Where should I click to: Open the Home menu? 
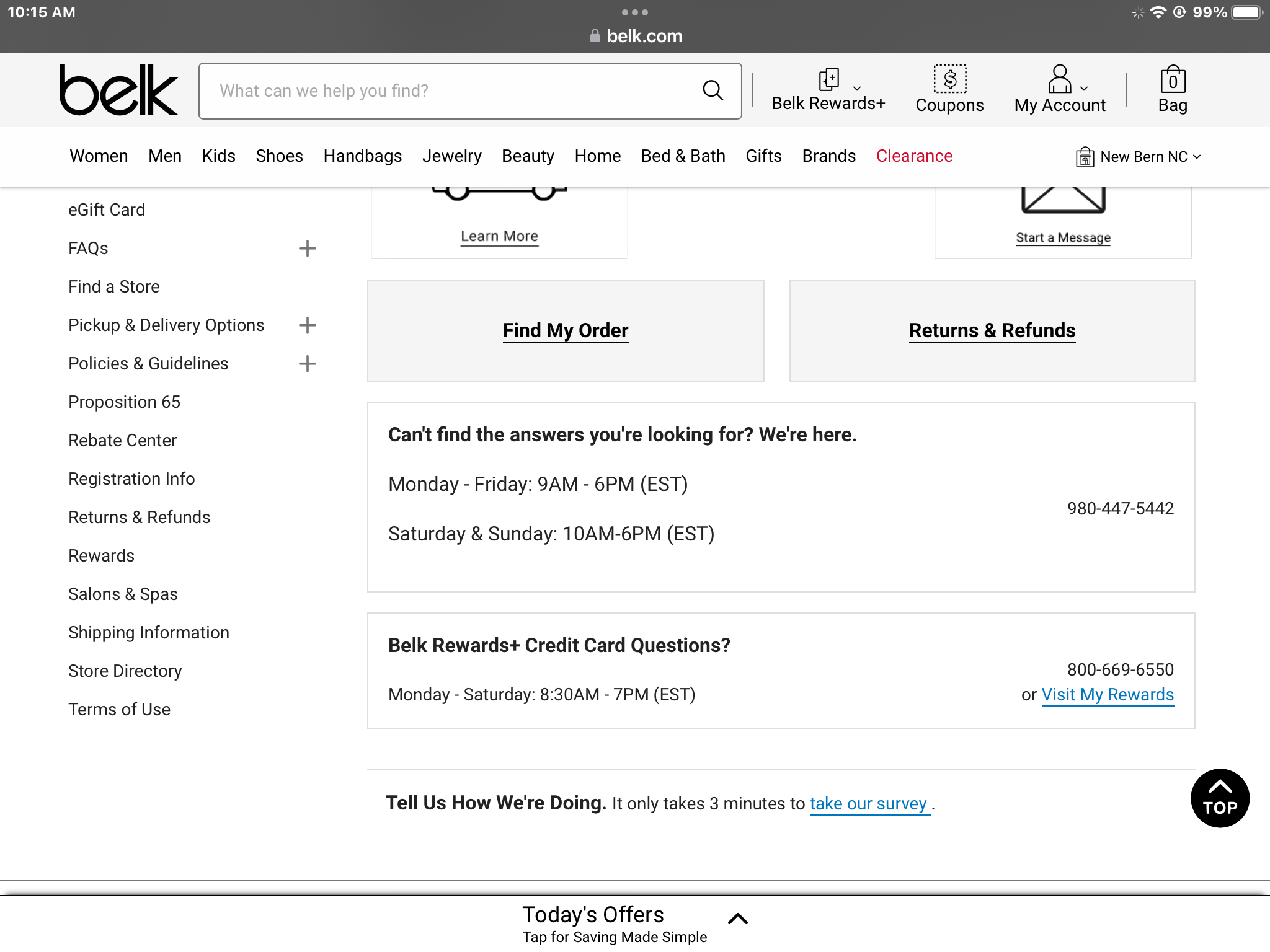point(598,156)
